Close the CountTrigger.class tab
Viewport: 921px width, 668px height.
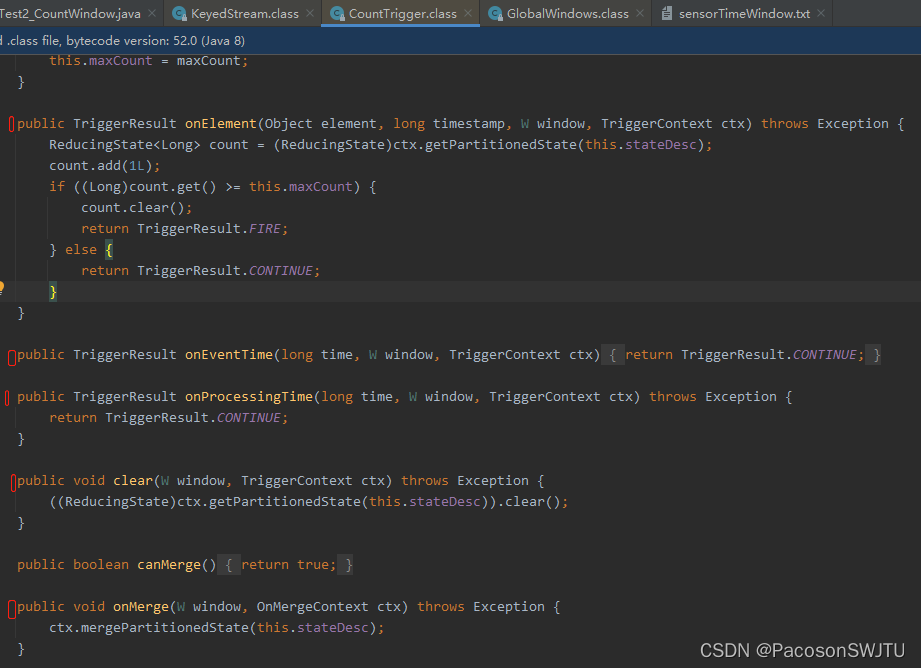point(468,13)
